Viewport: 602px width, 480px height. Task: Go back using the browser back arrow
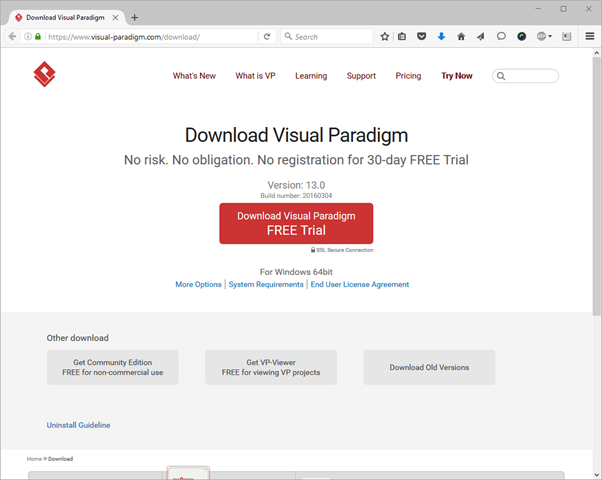(12, 36)
